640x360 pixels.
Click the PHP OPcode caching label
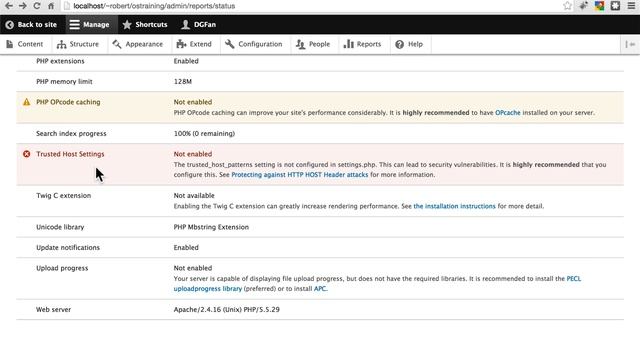tap(68, 102)
